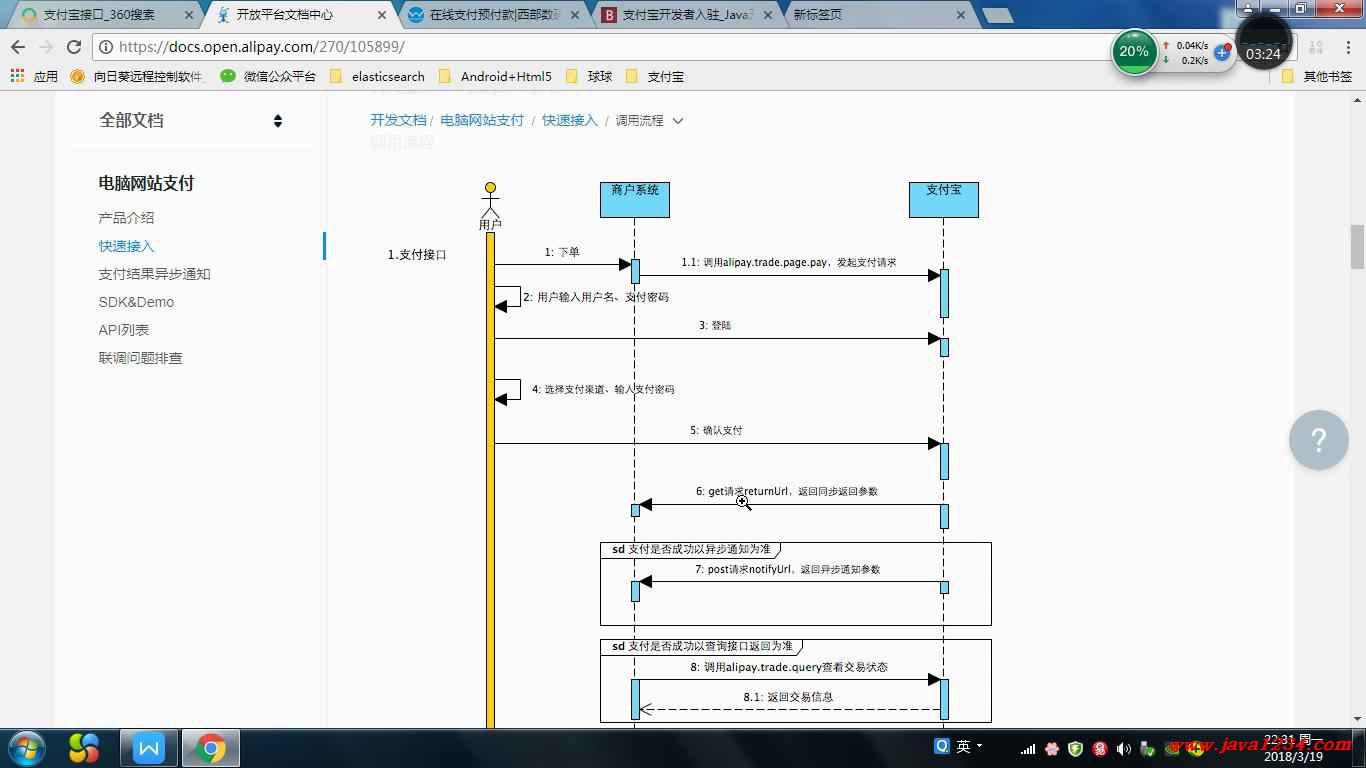The image size is (1366, 768).
Task: Switch to the 支付宝开发者入驻_Java tab
Action: coord(685,15)
